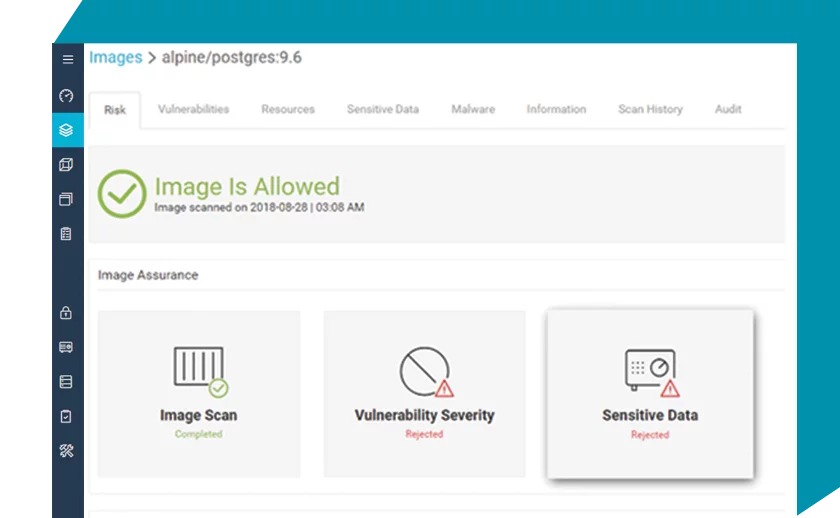The width and height of the screenshot is (840, 518).
Task: Click the Image Assurance section heading
Action: click(148, 275)
